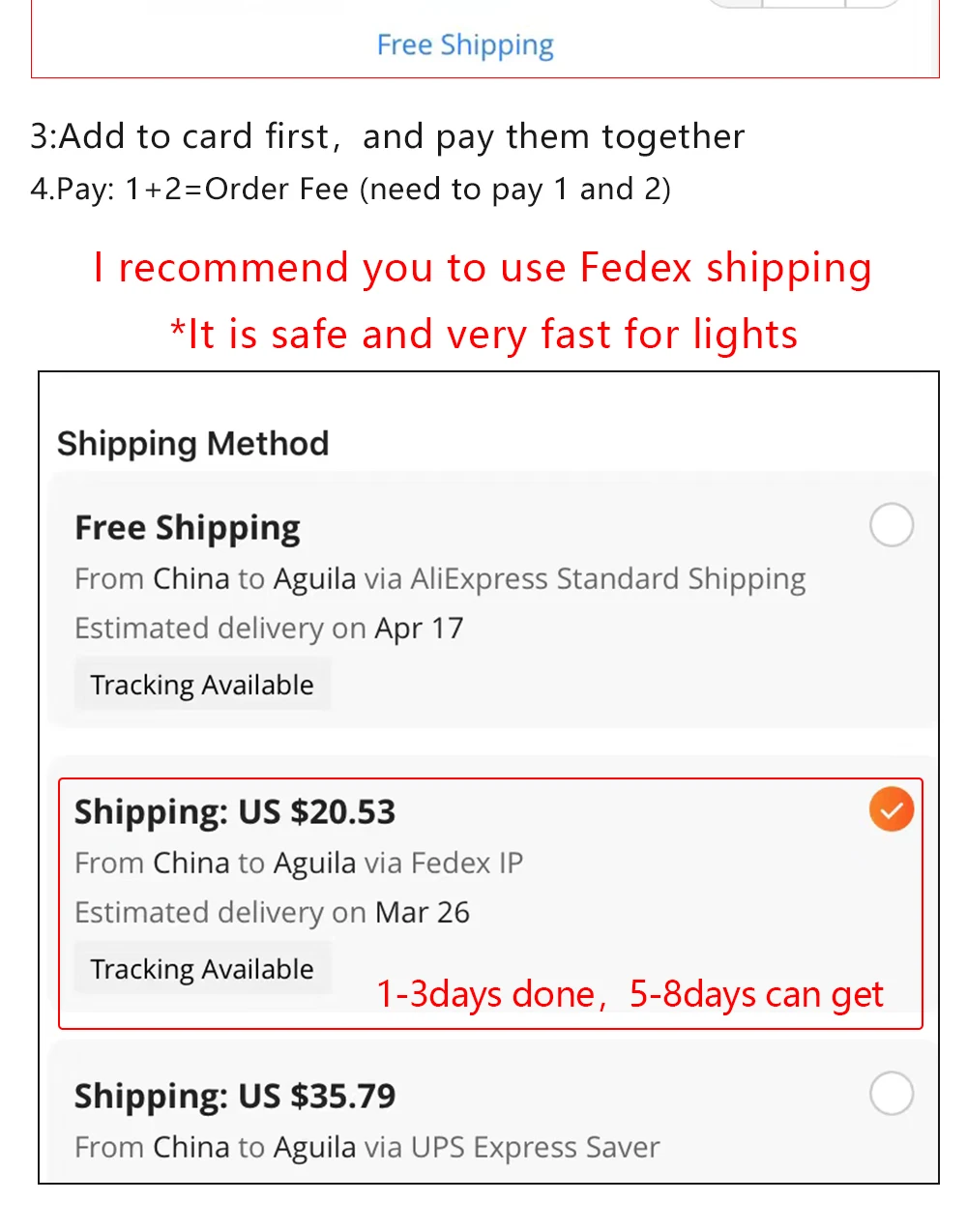Click the Estimated delivery on Mar 26 text
Screen dimensions: 967x1232
(272, 913)
